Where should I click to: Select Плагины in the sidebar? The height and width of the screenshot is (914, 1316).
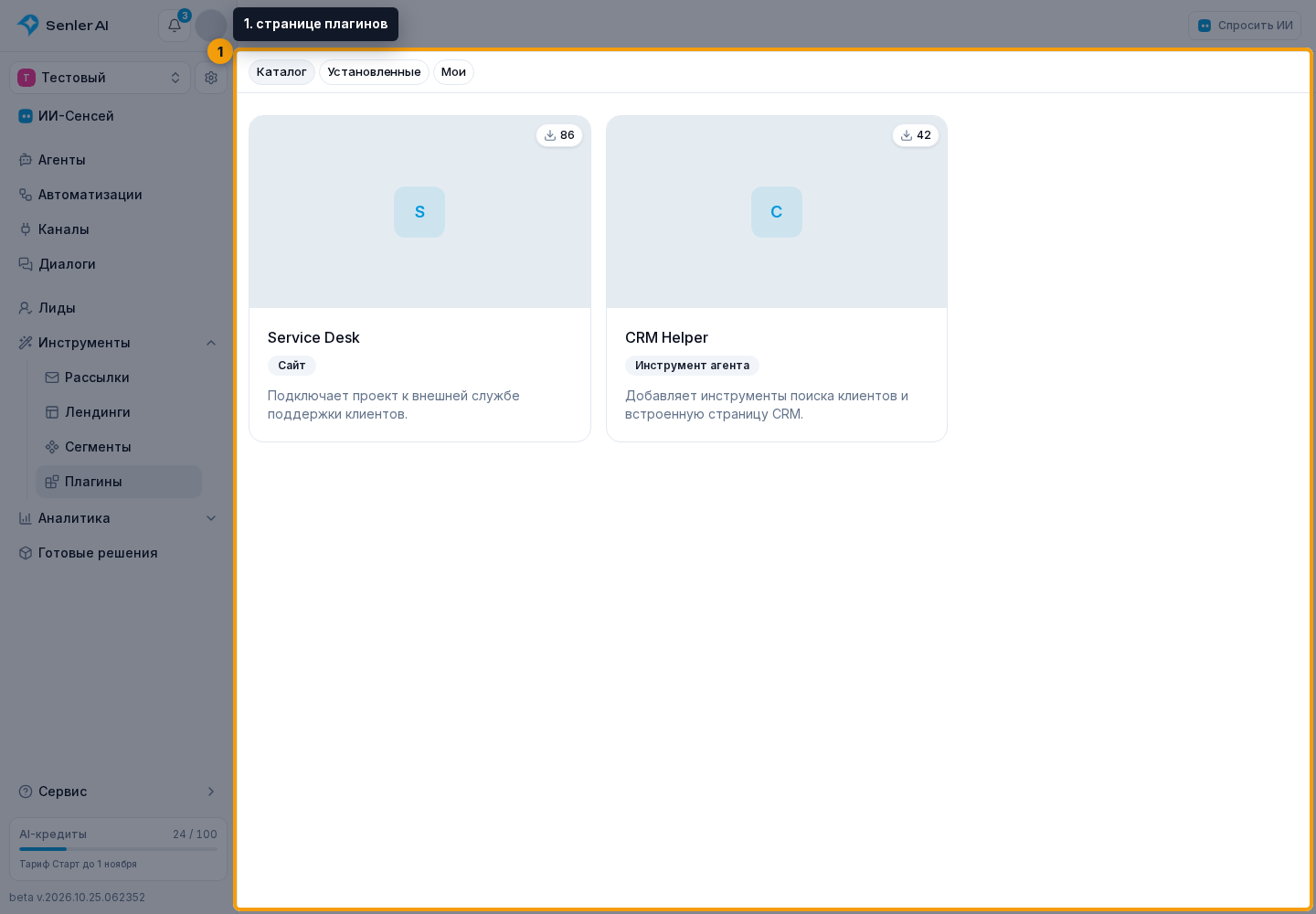[x=119, y=482]
